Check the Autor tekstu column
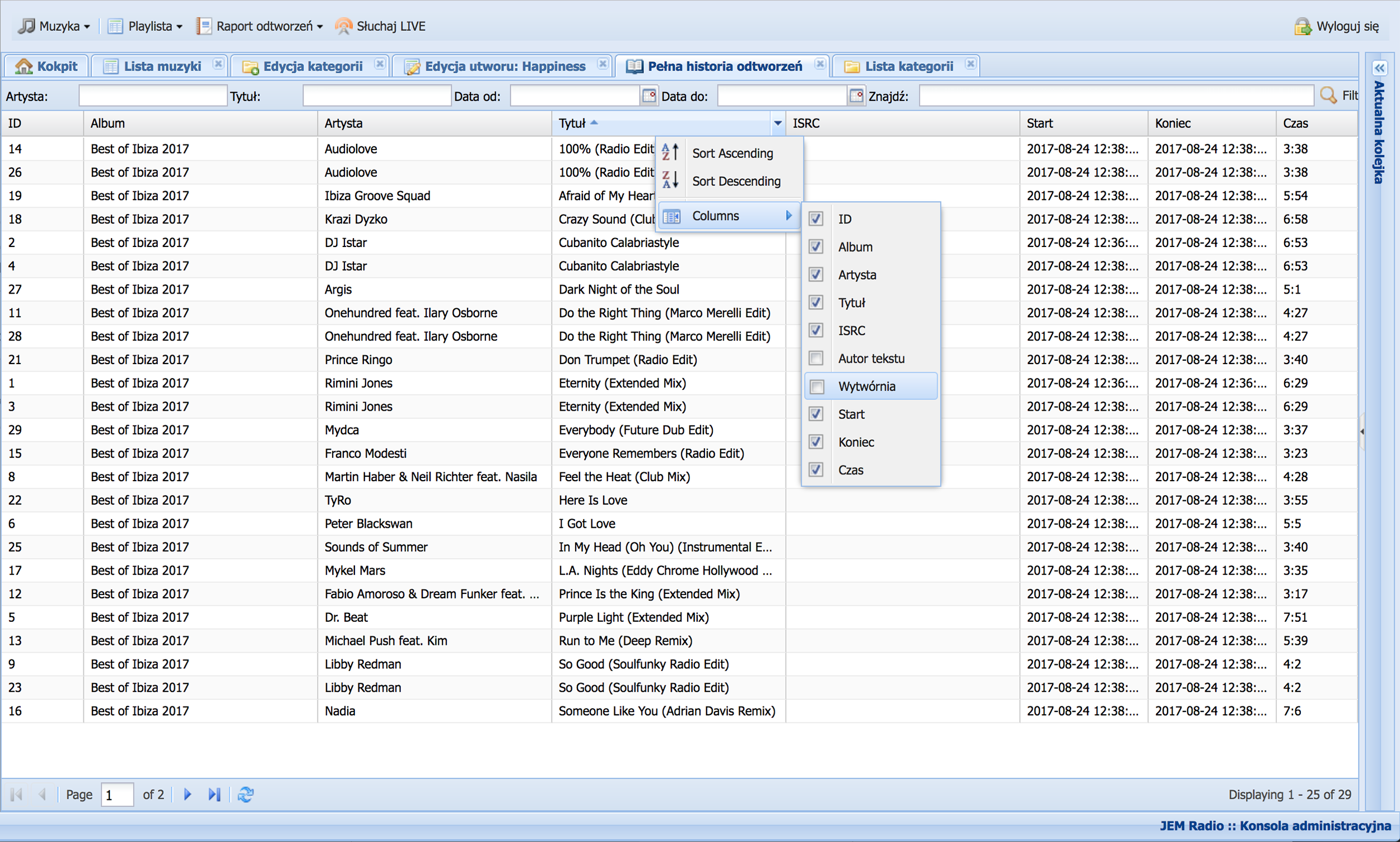 (816, 359)
